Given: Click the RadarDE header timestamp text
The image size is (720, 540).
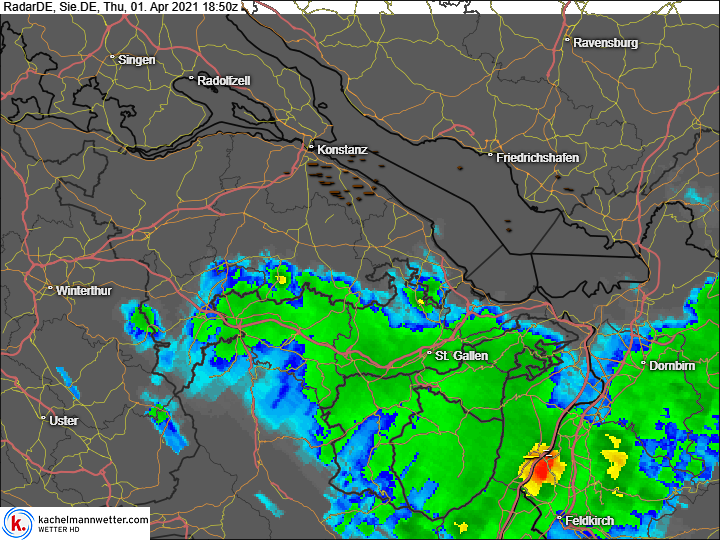Looking at the screenshot, I should pyautogui.click(x=120, y=7).
